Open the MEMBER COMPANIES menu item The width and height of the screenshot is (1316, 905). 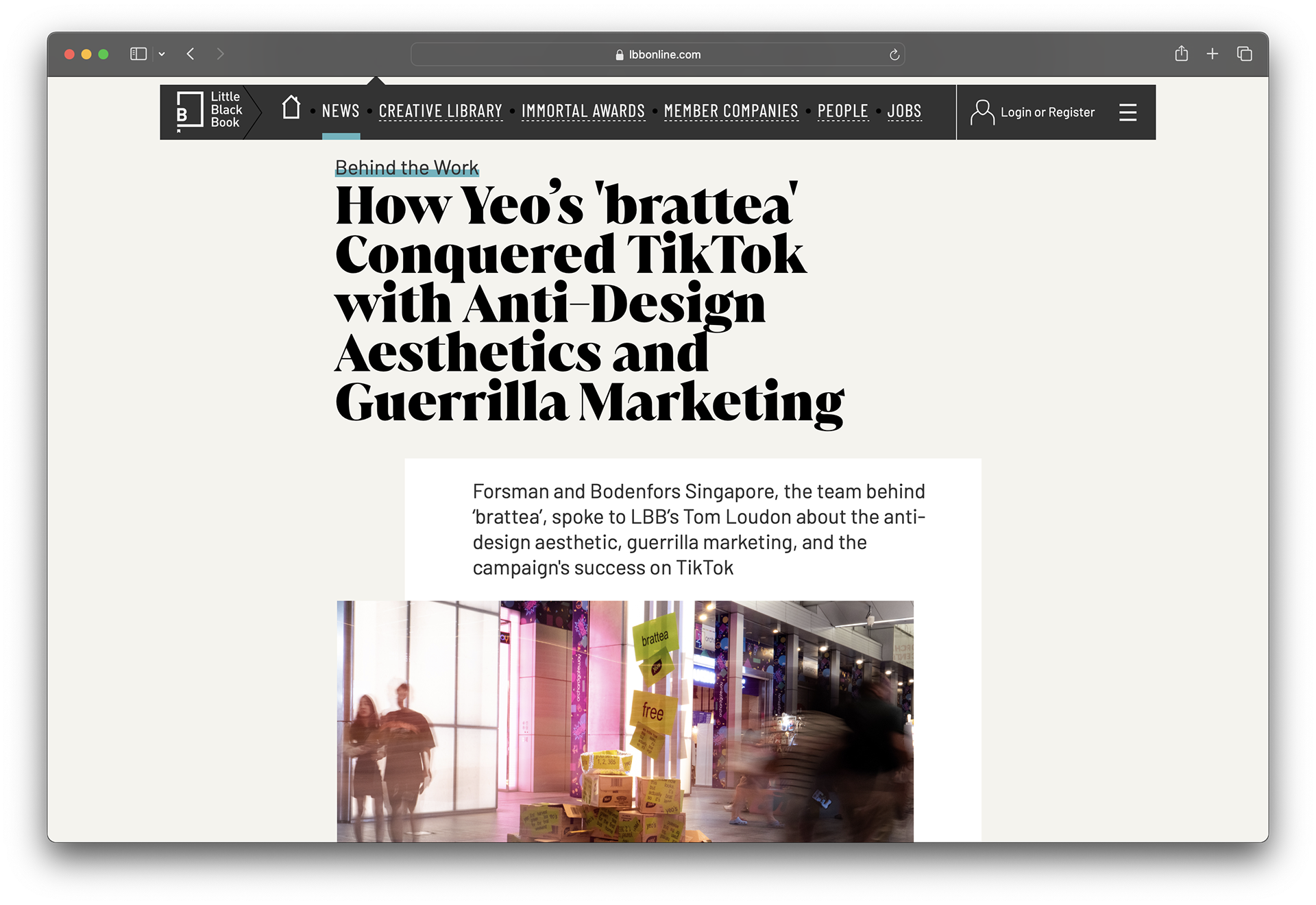click(731, 111)
